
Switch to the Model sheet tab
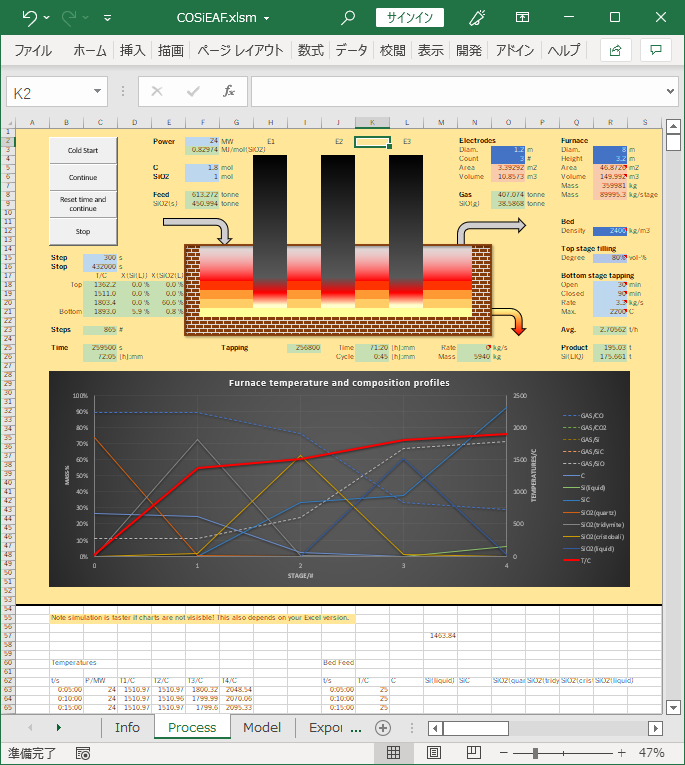pos(262,727)
